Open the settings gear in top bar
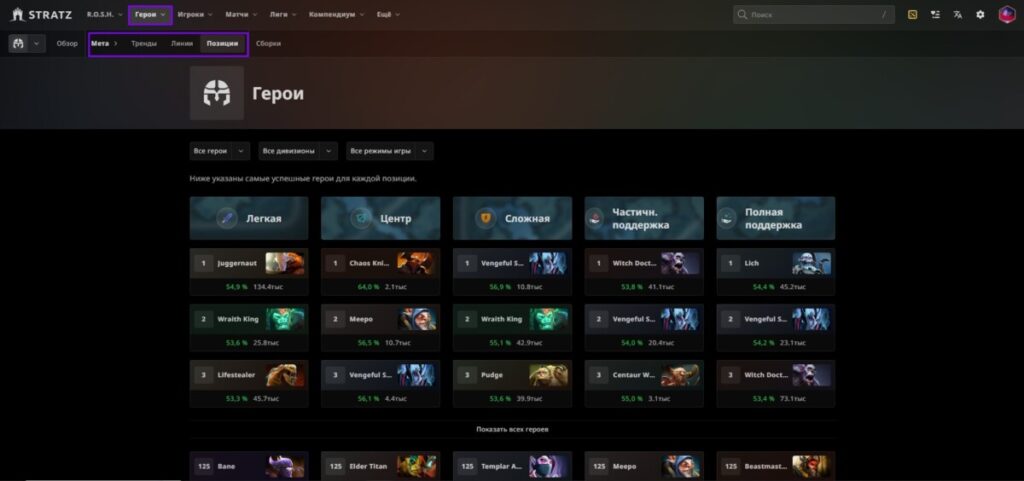 980,15
